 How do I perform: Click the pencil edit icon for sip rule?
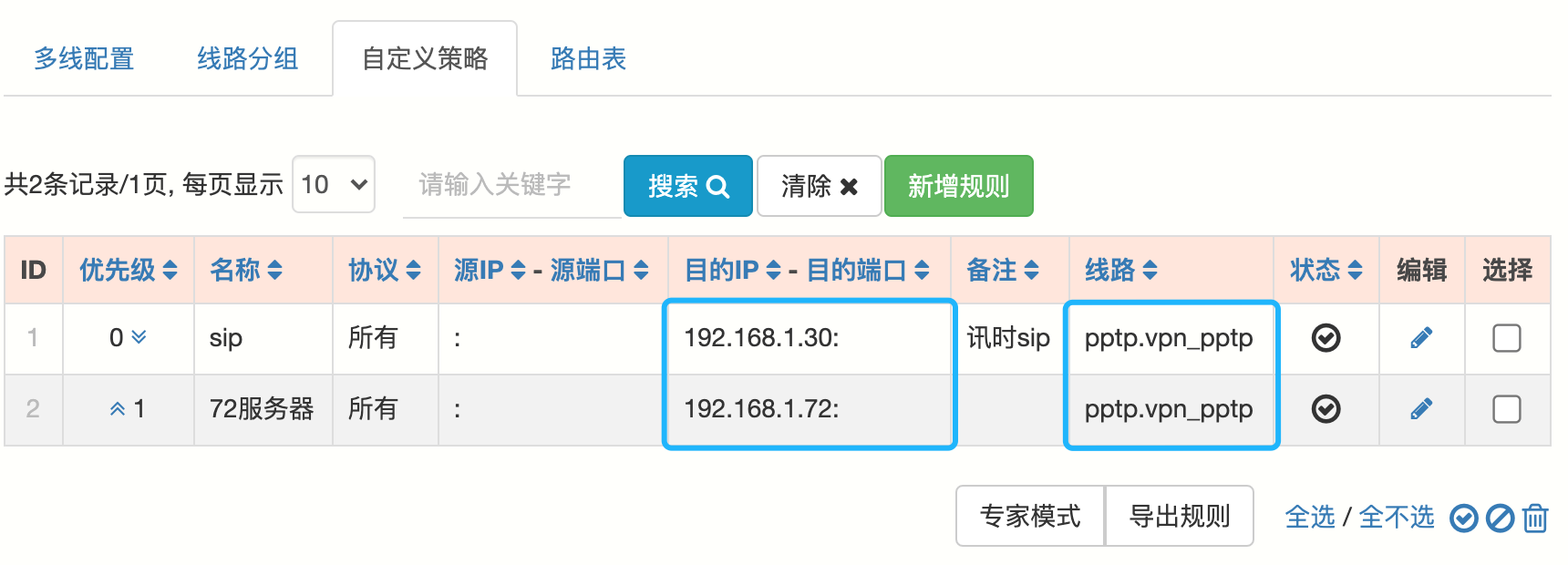pos(1420,338)
